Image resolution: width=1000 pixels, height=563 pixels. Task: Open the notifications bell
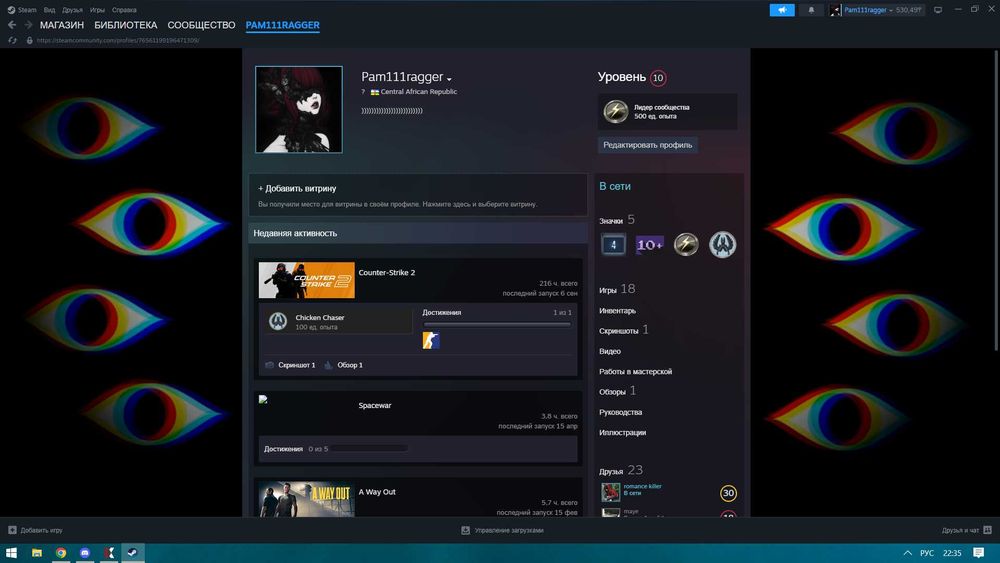pos(811,10)
